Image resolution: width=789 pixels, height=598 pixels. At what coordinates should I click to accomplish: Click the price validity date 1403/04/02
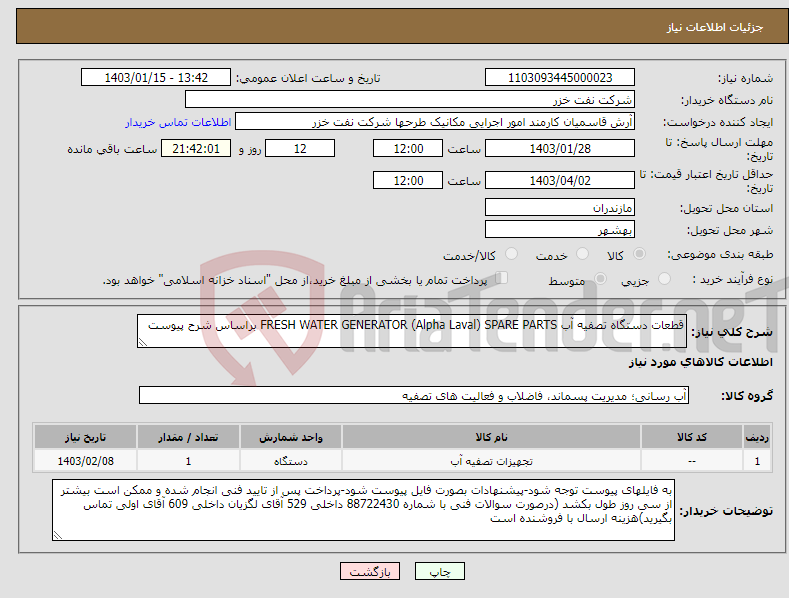click(560, 180)
